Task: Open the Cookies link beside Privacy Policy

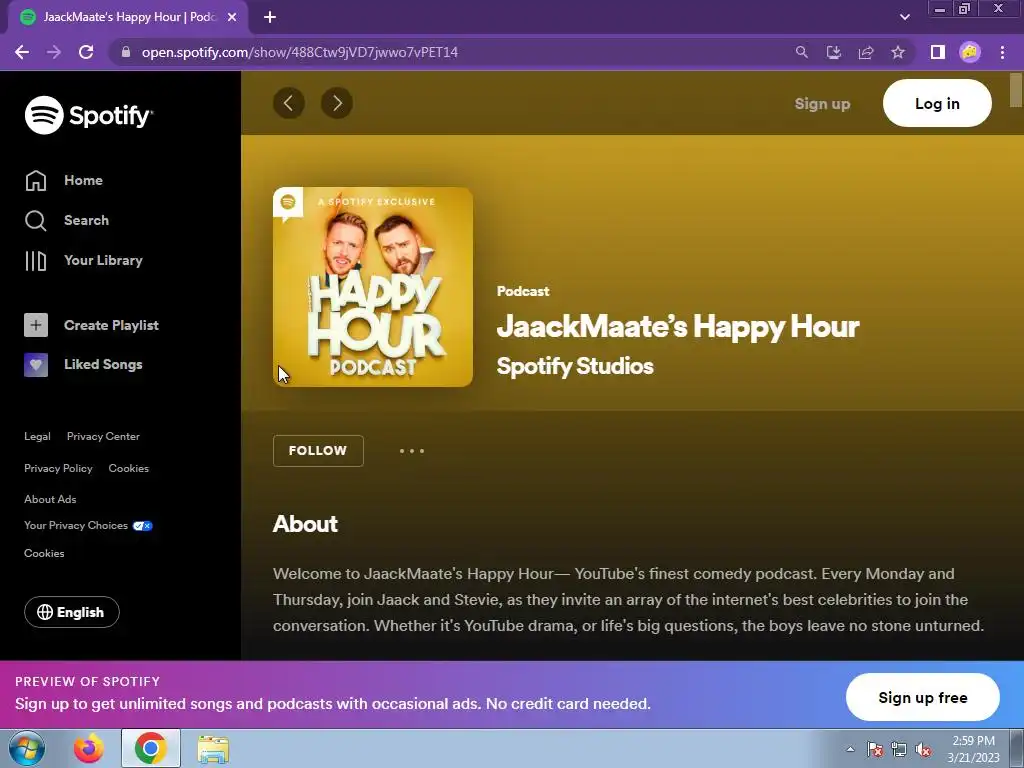Action: pos(129,468)
